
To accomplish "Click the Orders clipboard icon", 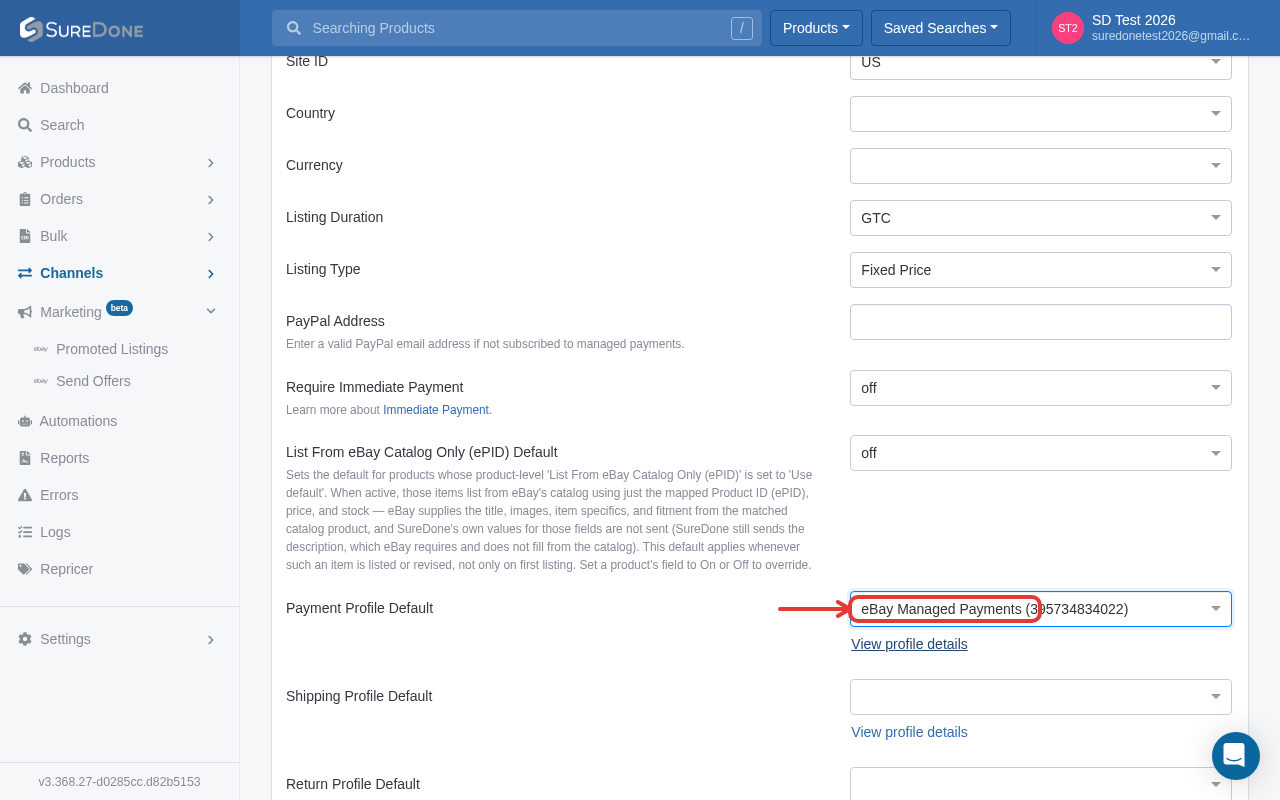I will coord(25,199).
